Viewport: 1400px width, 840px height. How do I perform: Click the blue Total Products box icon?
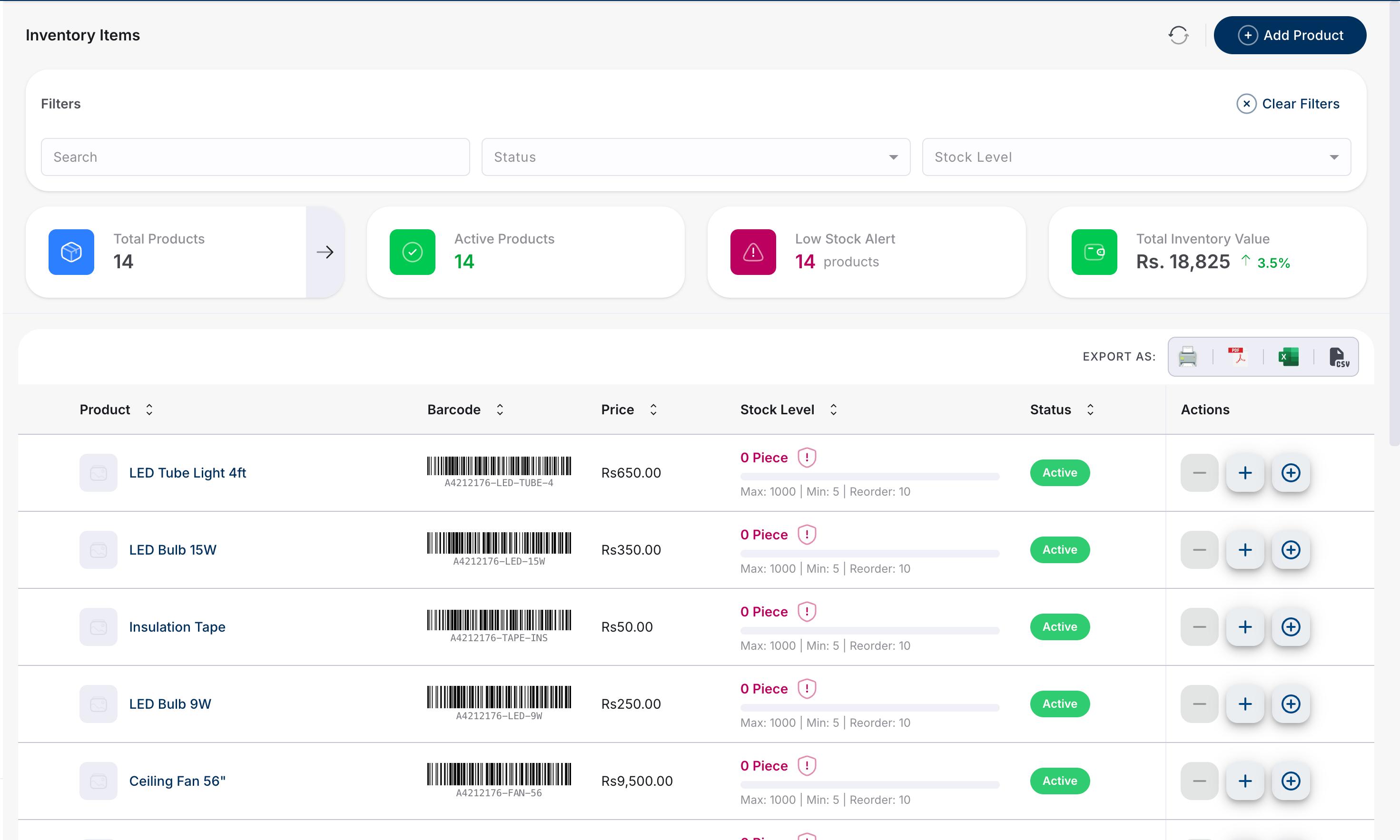[71, 252]
